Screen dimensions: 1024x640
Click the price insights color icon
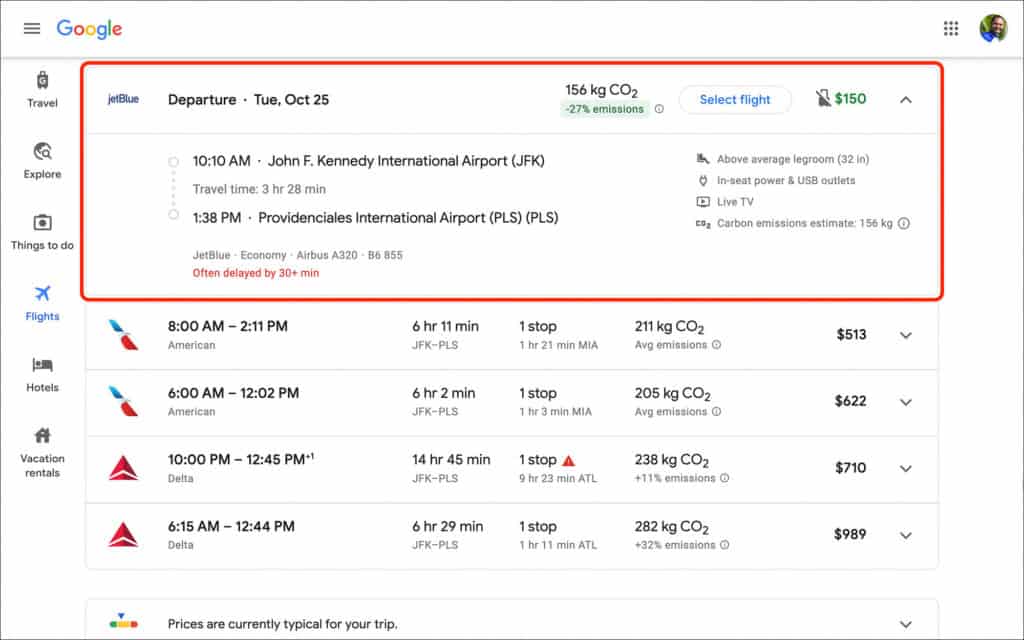(123, 622)
